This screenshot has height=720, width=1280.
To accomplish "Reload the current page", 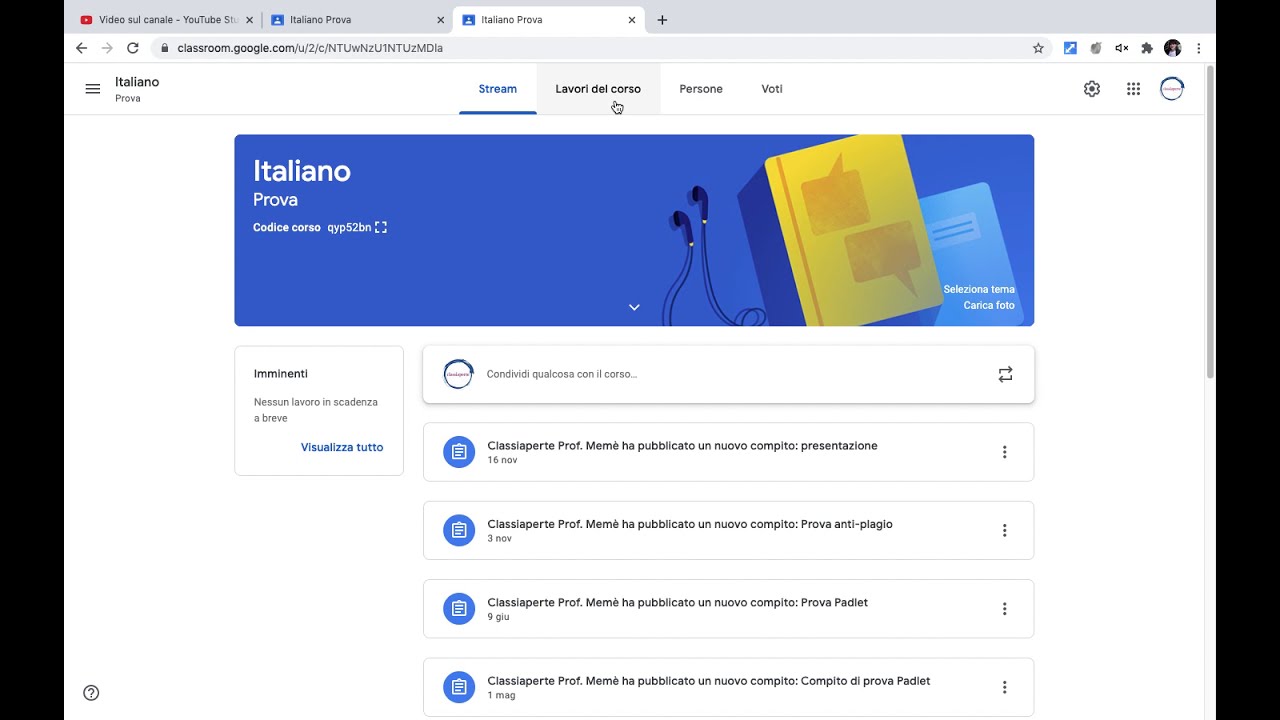I will pyautogui.click(x=133, y=48).
